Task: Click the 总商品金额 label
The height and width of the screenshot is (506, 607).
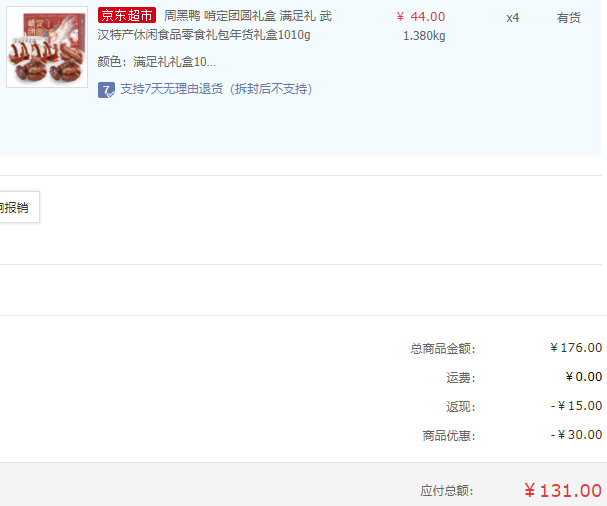Action: (x=443, y=348)
